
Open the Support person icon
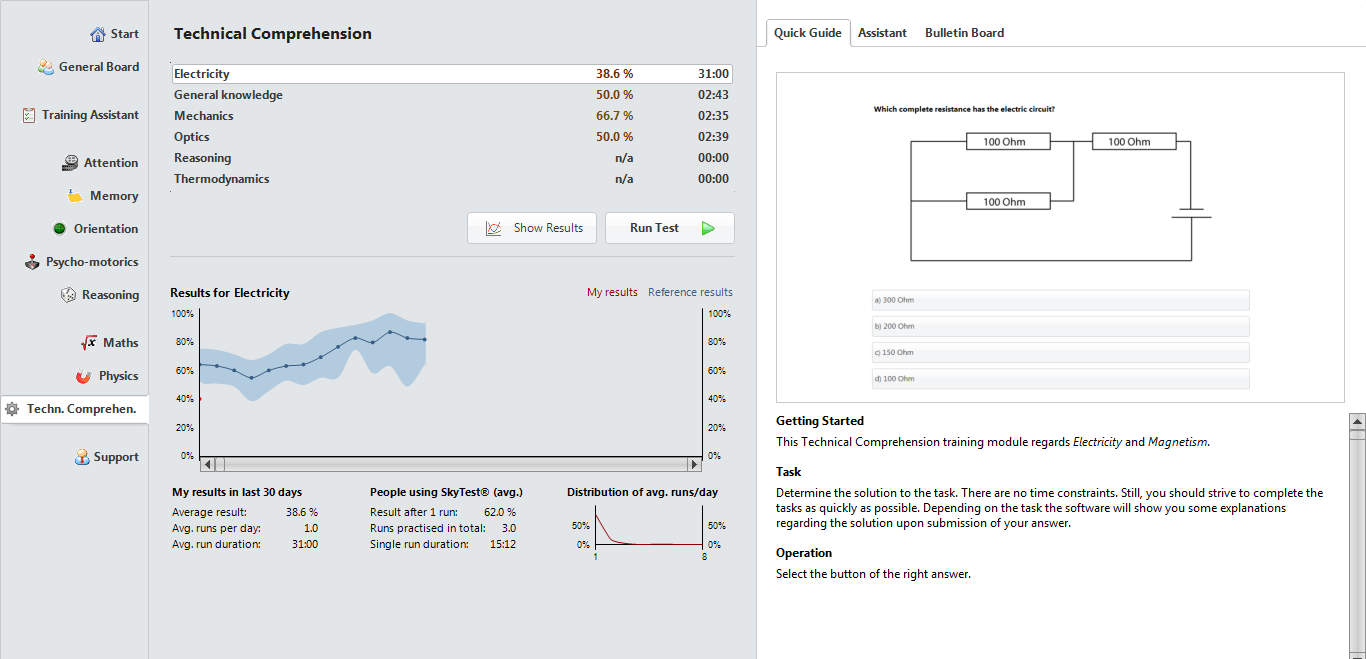(x=82, y=457)
